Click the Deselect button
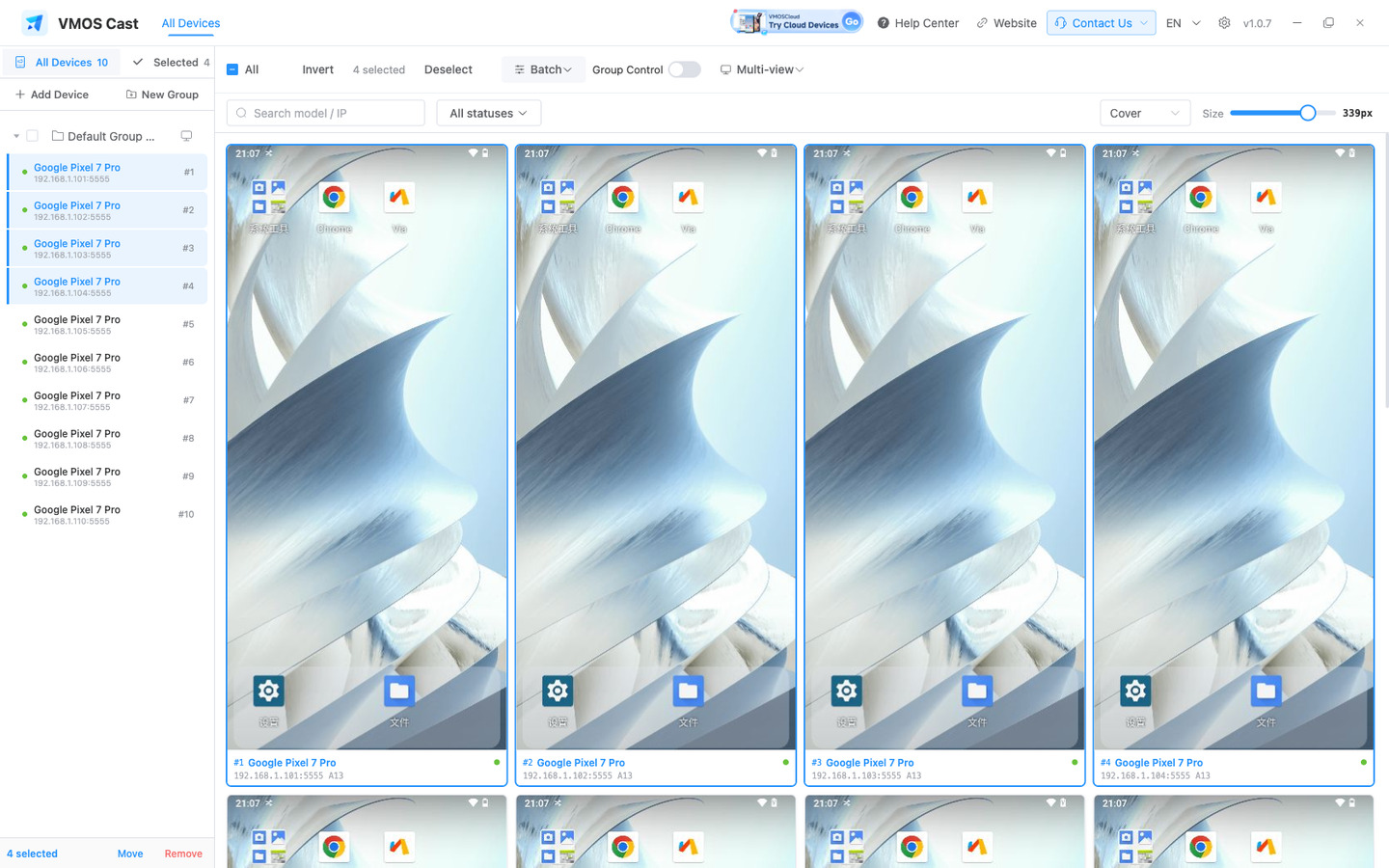This screenshot has width=1389, height=868. pos(449,69)
